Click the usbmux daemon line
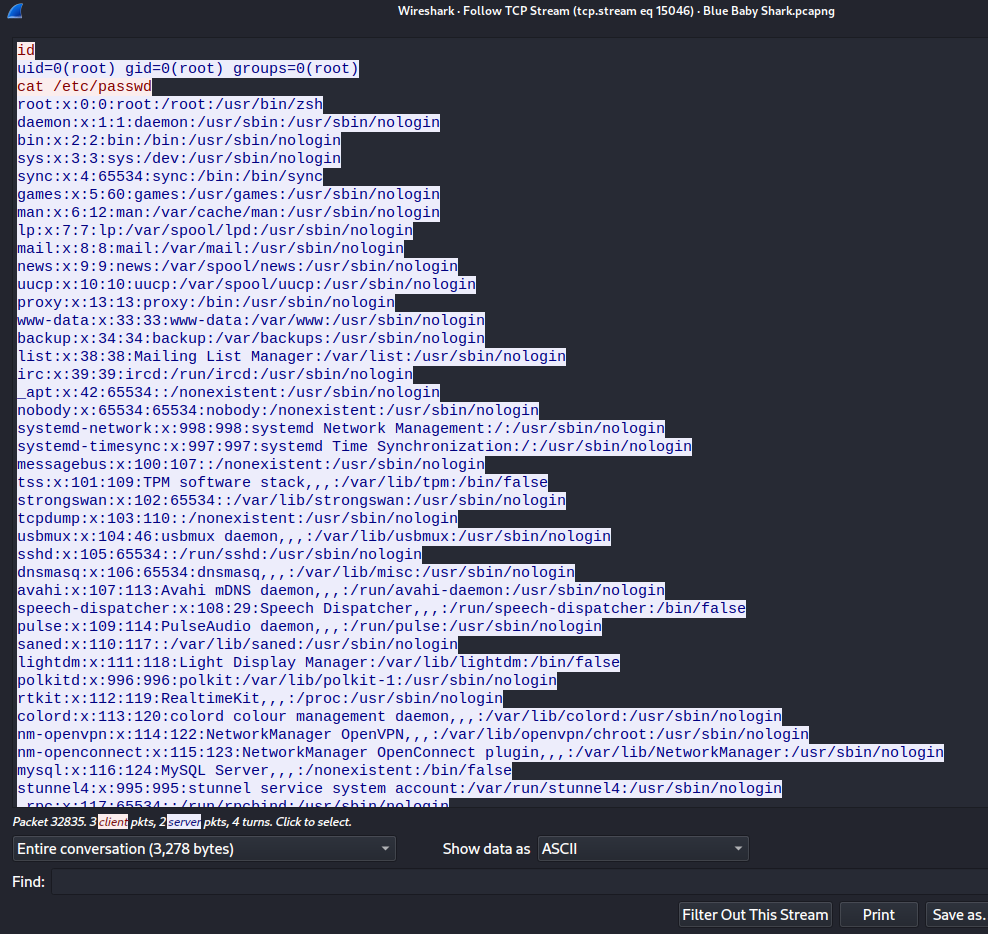This screenshot has width=988, height=934. [x=314, y=536]
